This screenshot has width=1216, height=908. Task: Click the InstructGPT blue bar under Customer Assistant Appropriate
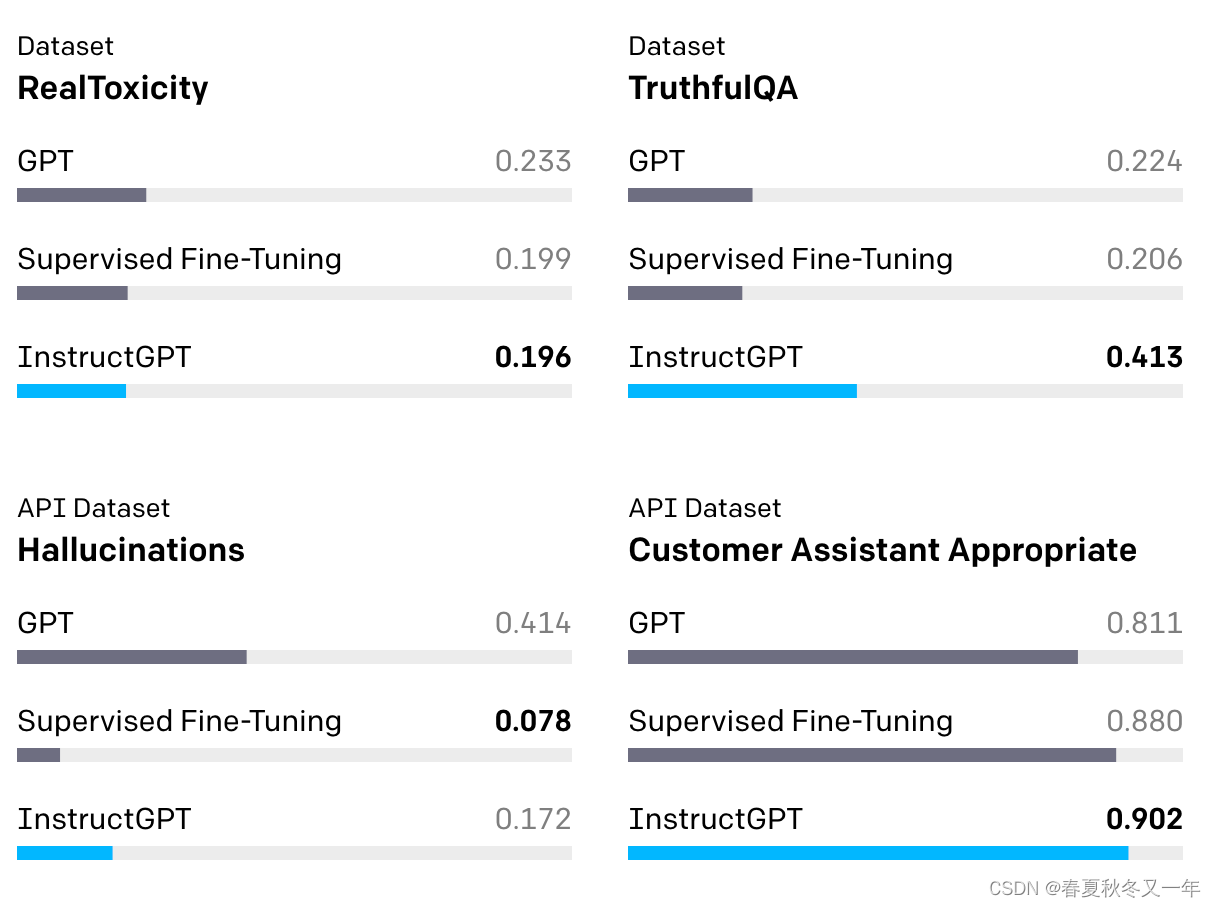tap(878, 853)
